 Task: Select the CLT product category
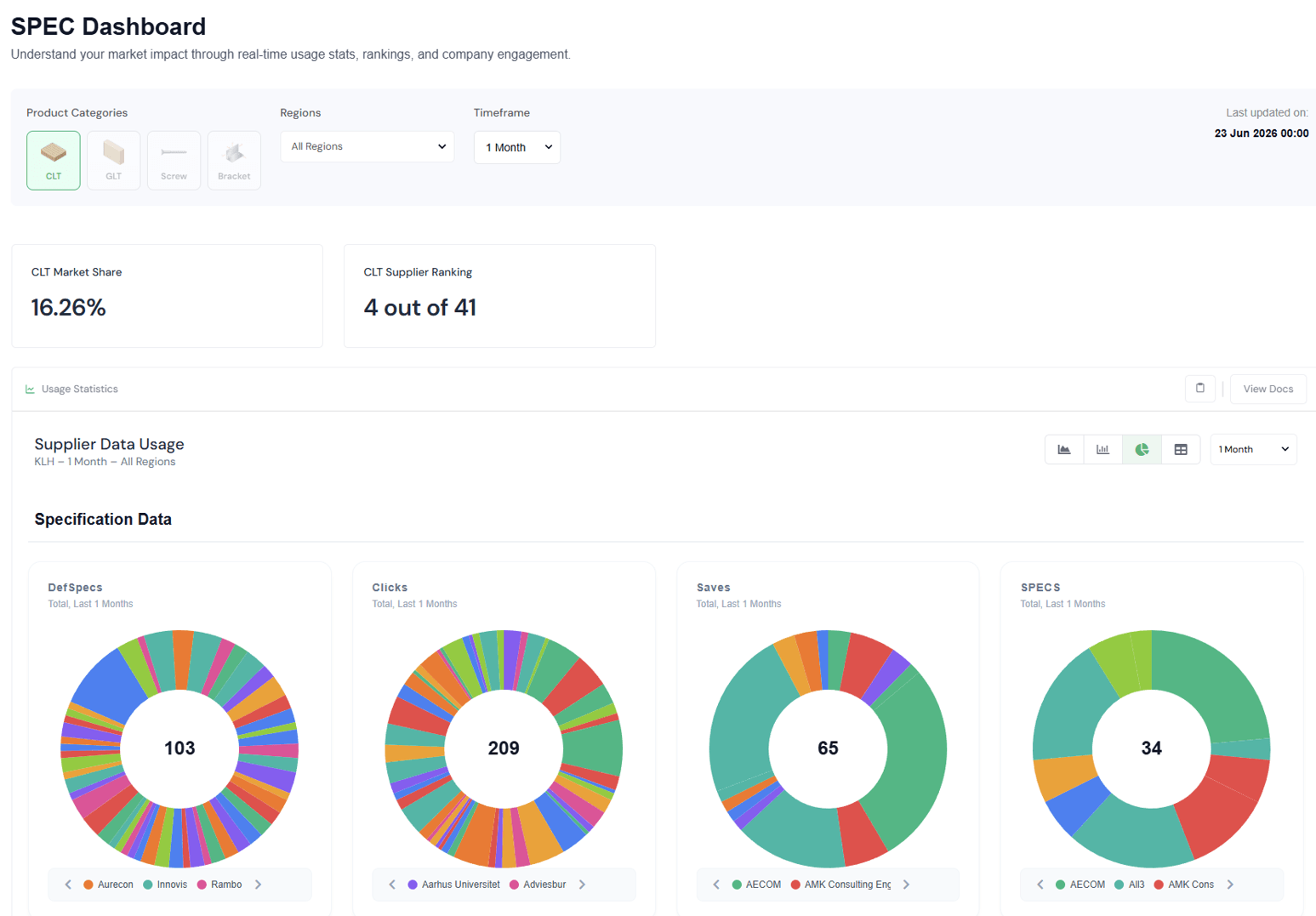54,160
